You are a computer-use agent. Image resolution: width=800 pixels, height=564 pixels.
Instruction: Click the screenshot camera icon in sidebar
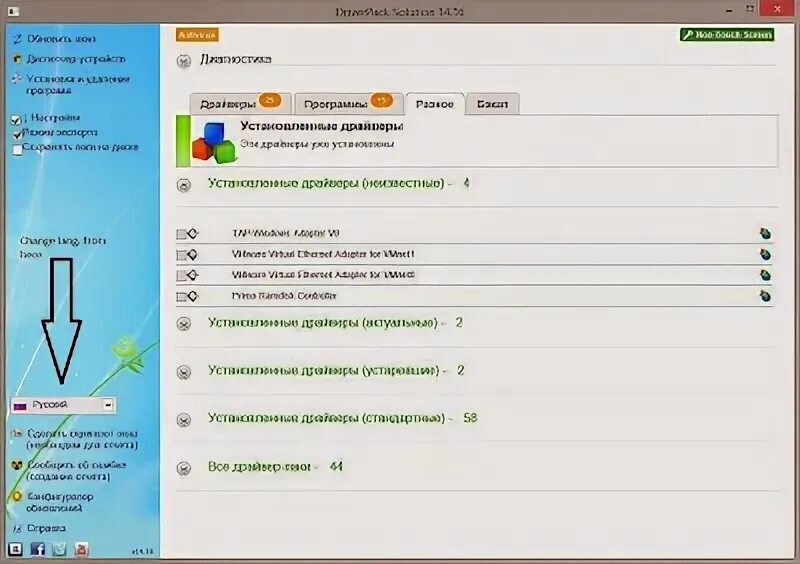coord(17,433)
